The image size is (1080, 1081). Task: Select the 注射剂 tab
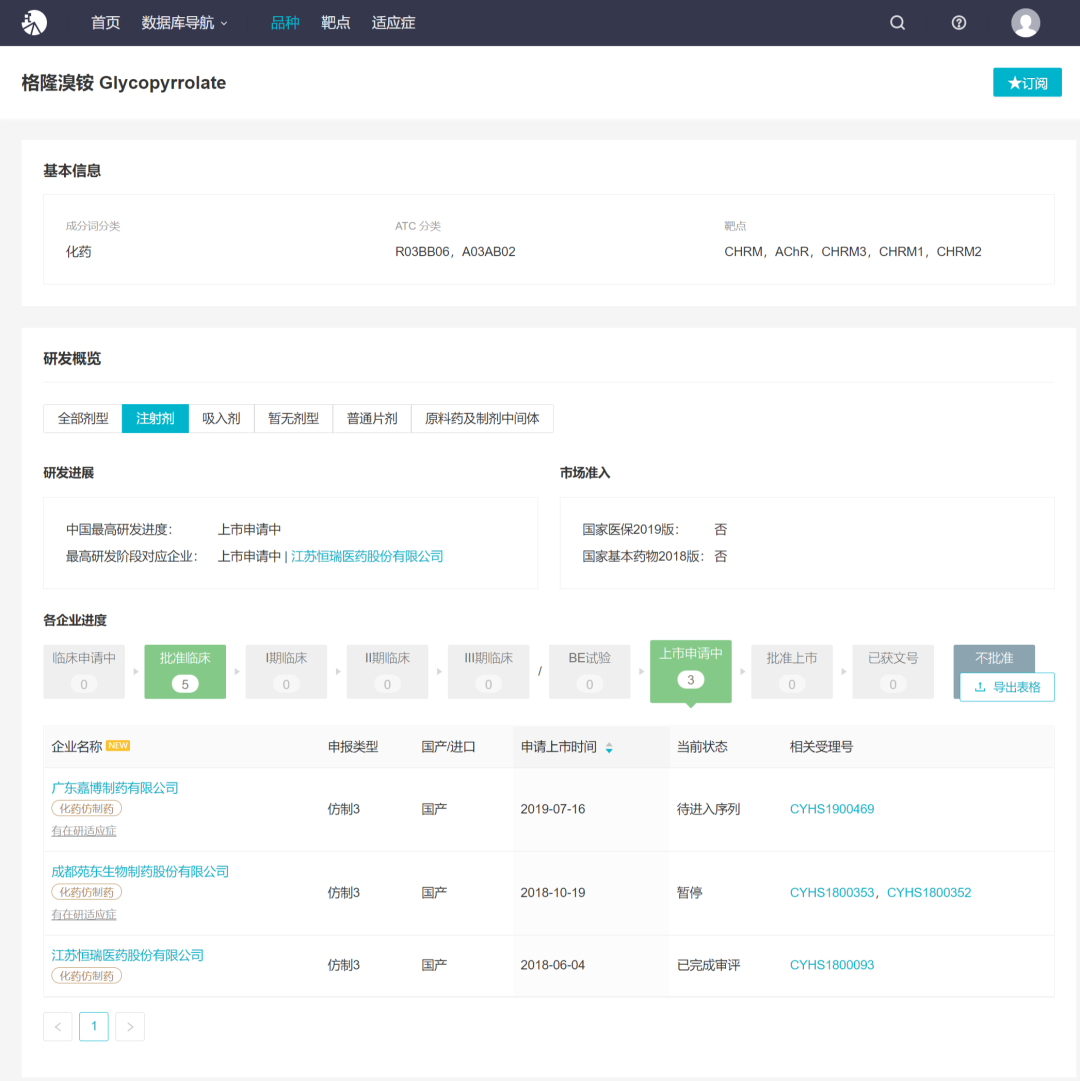155,418
